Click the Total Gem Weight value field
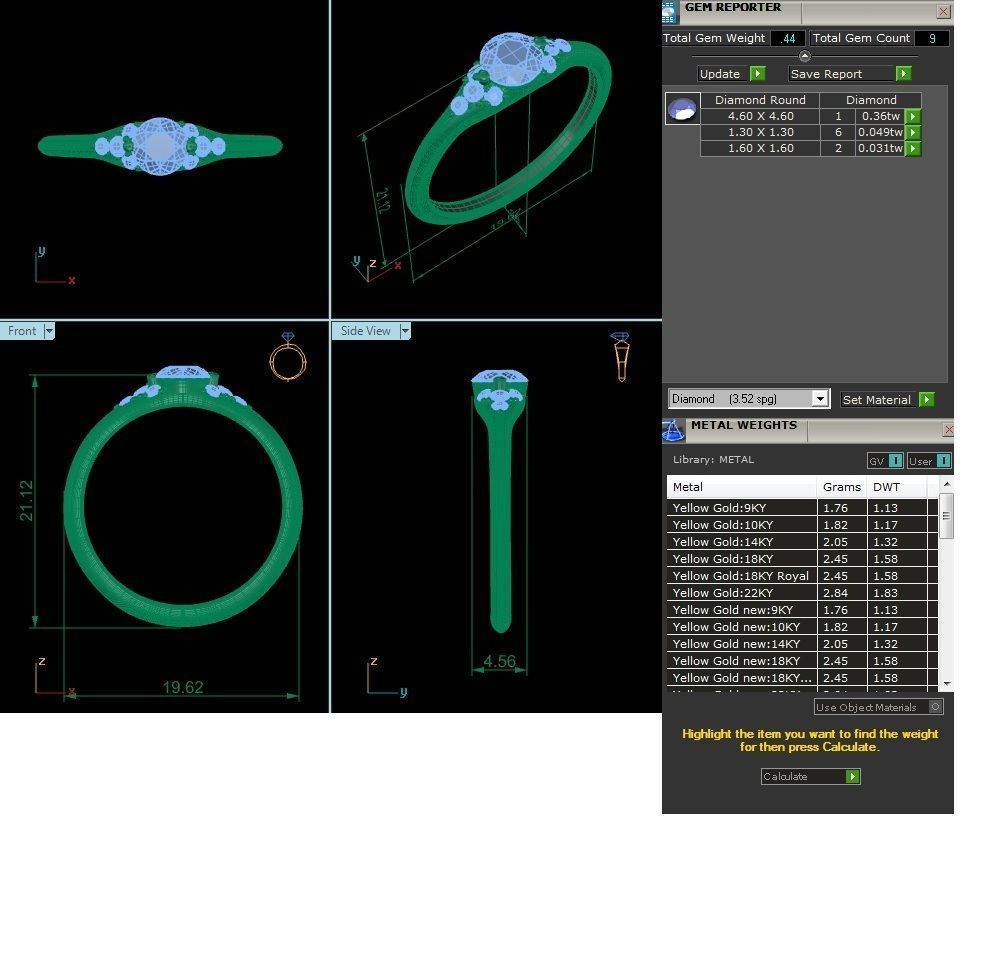Screen dimensions: 984x964 (788, 38)
